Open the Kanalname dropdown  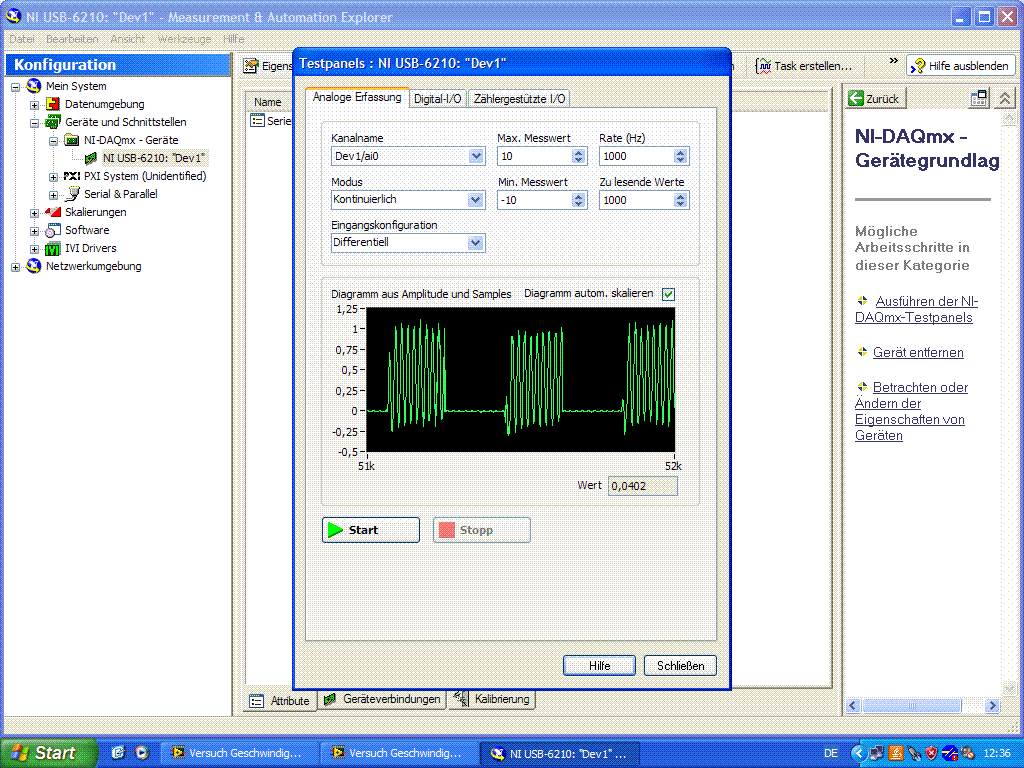tap(476, 156)
